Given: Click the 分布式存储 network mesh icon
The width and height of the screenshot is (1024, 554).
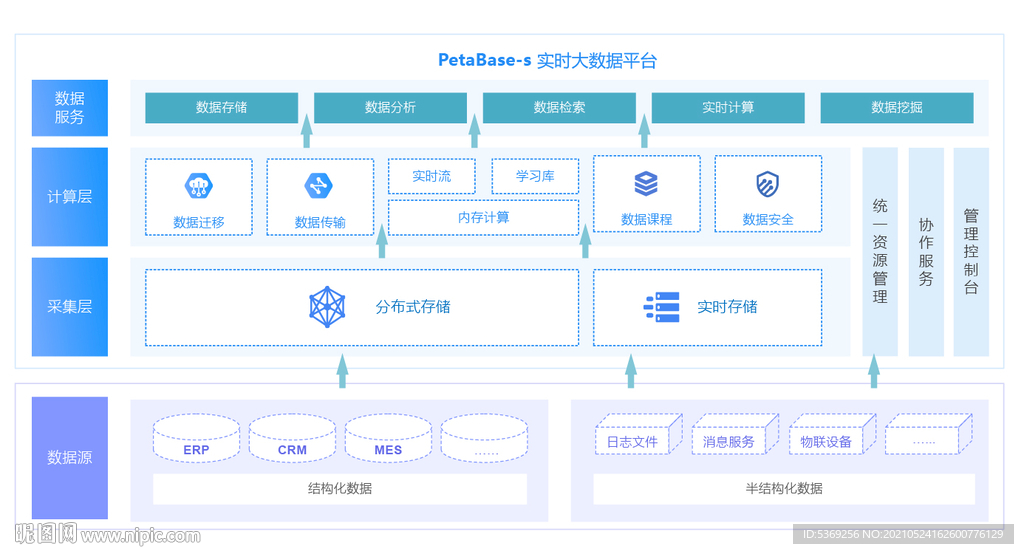Looking at the screenshot, I should pyautogui.click(x=327, y=307).
